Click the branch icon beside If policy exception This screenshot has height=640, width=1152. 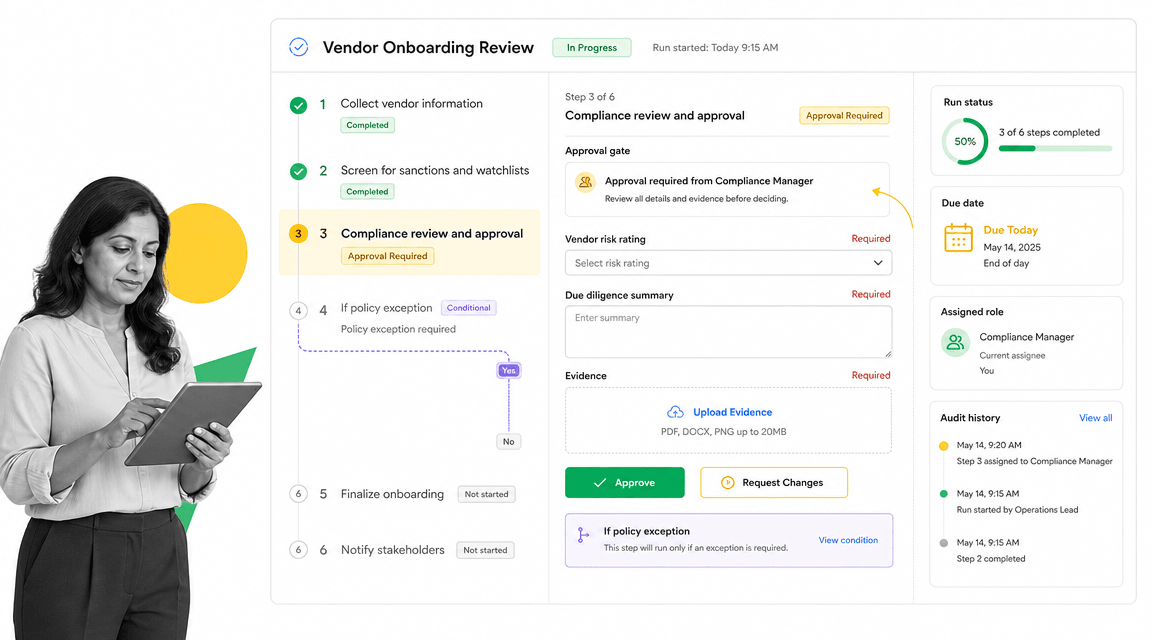(583, 535)
